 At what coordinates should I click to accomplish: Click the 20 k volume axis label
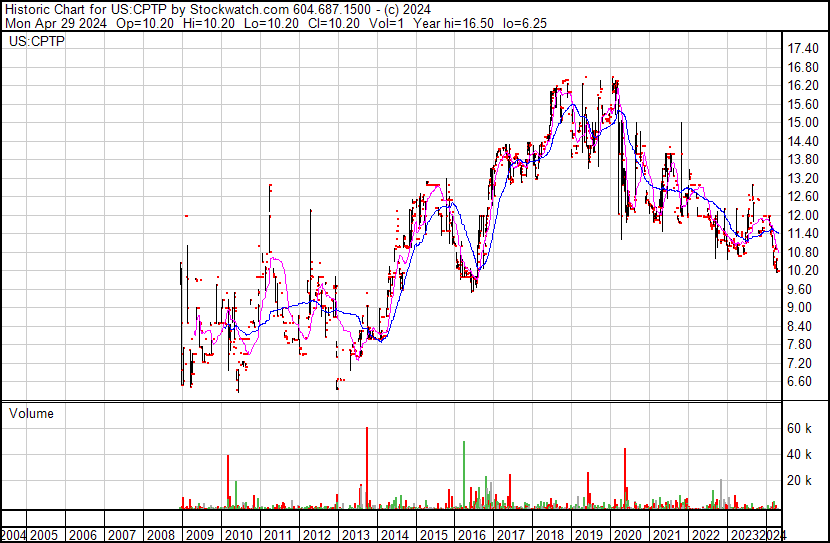(x=799, y=480)
